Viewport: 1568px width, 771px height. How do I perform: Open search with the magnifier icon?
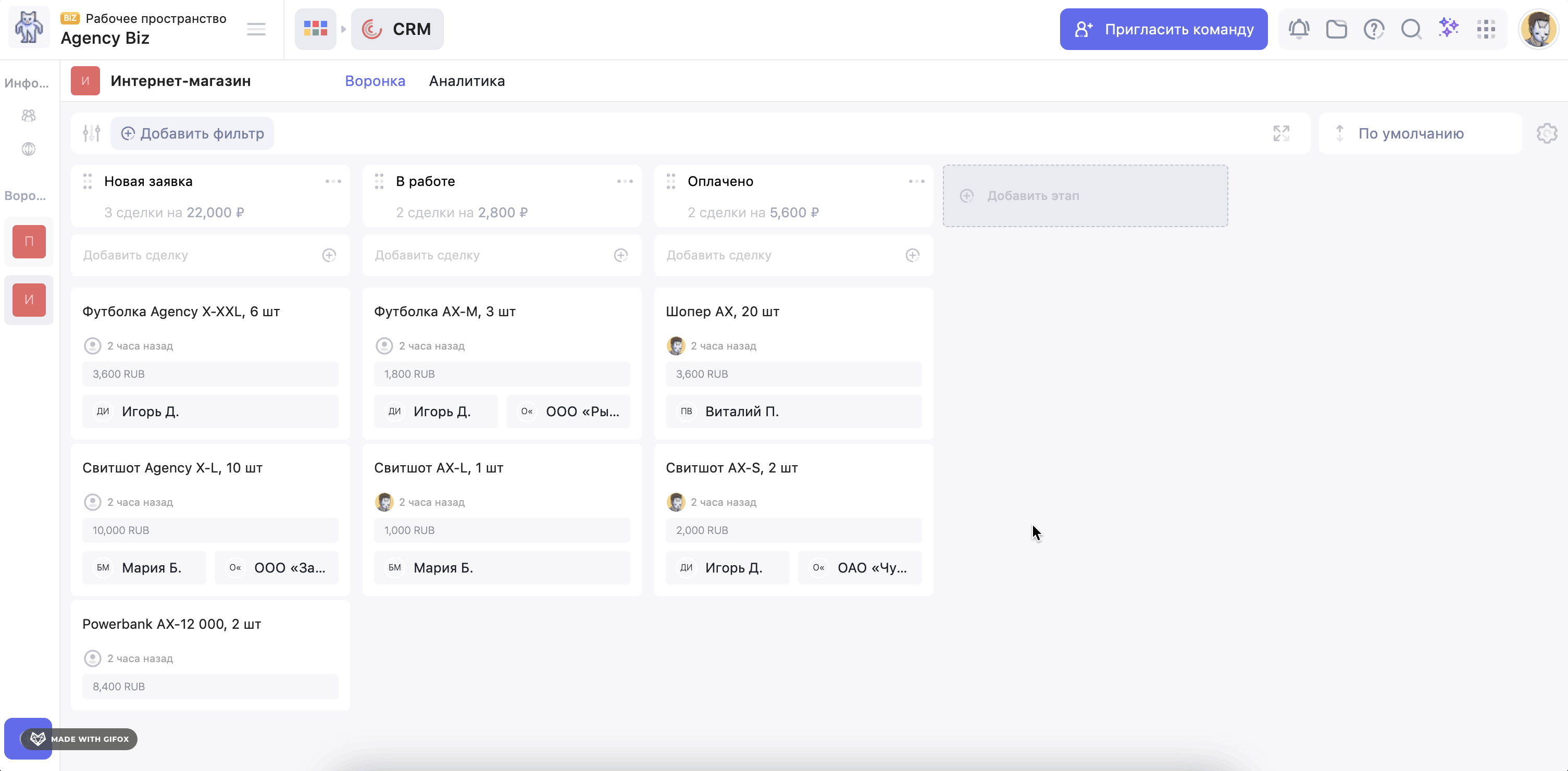click(1411, 29)
